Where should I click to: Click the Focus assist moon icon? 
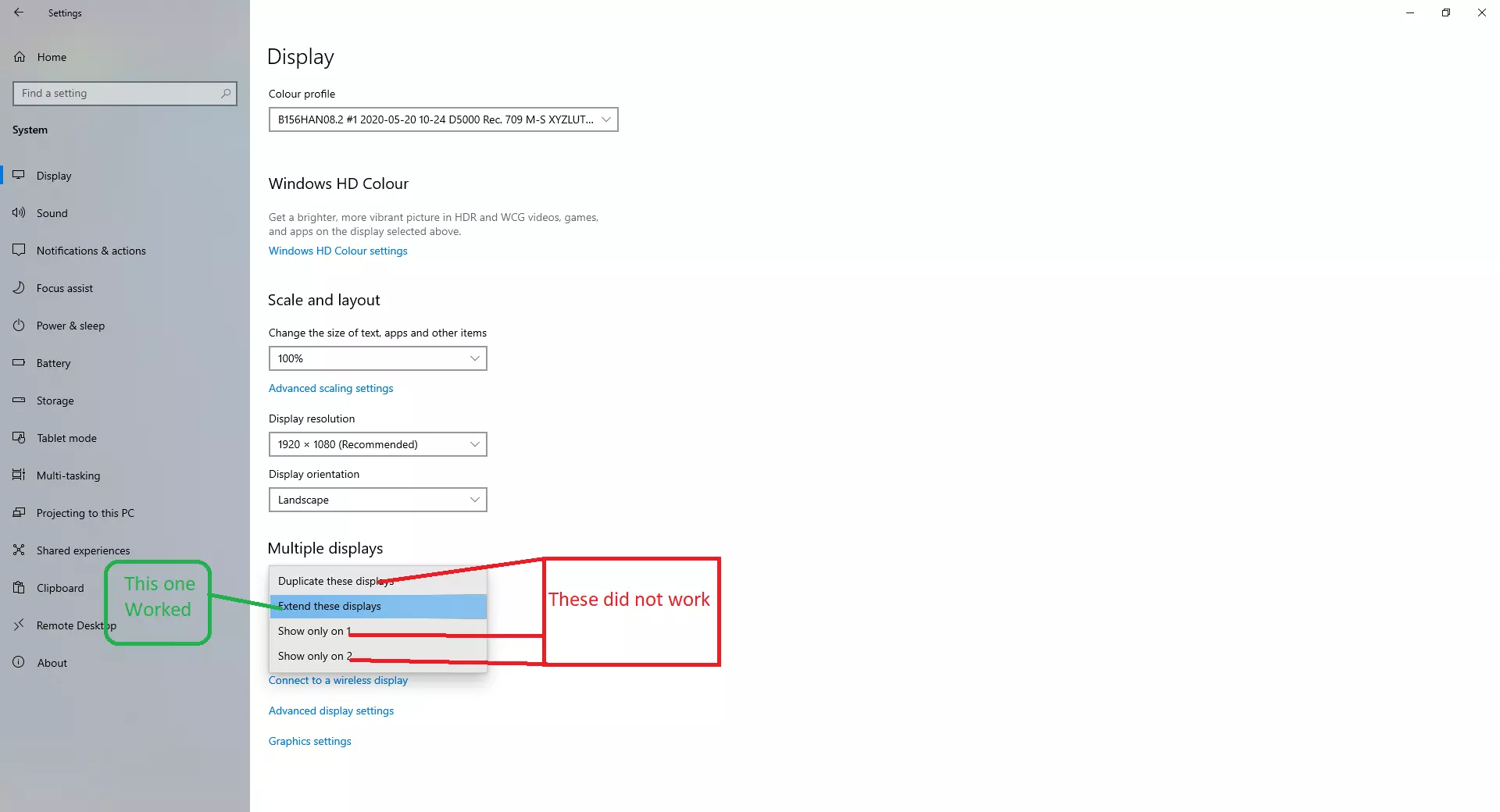point(19,288)
